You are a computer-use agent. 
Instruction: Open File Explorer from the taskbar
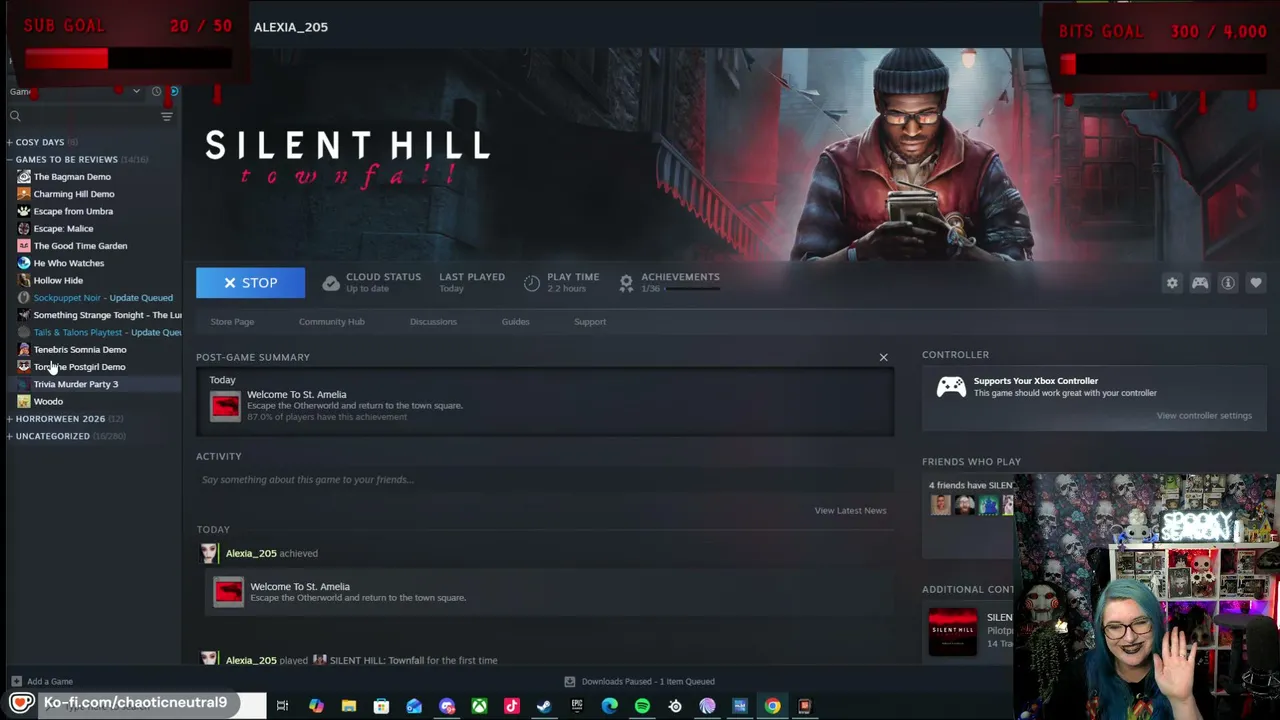[349, 706]
